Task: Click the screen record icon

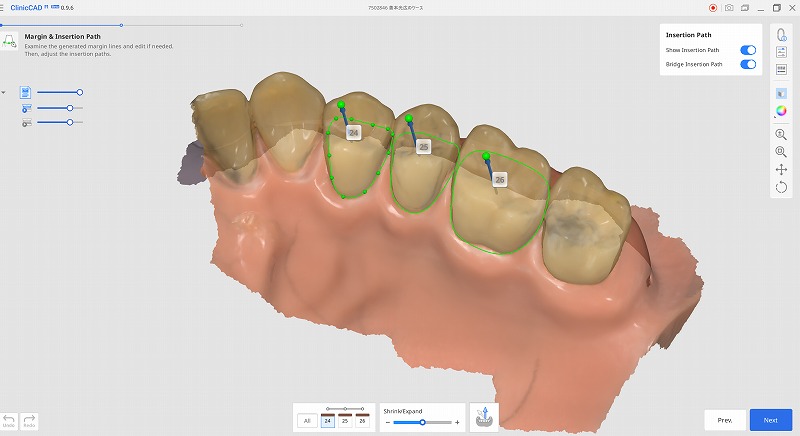Action: [x=713, y=7]
